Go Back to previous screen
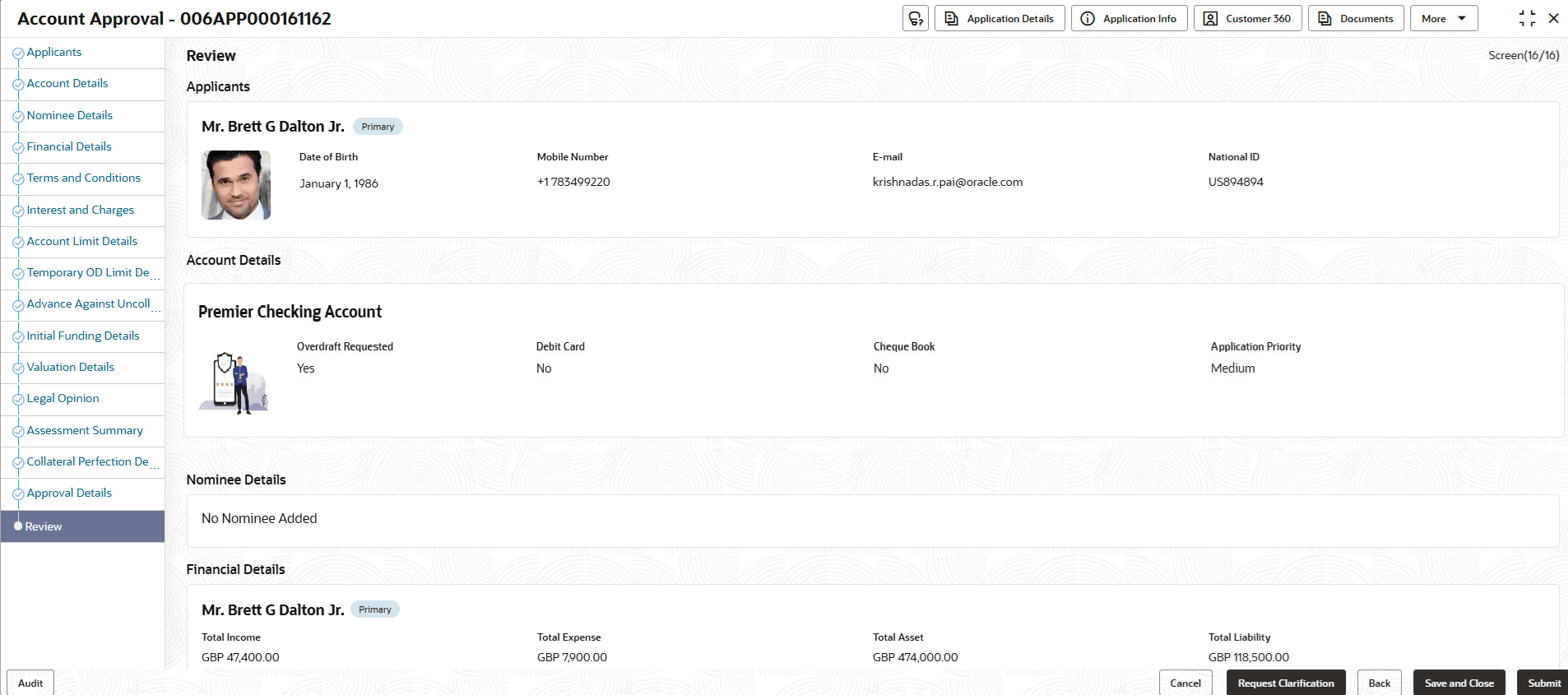 (1380, 683)
